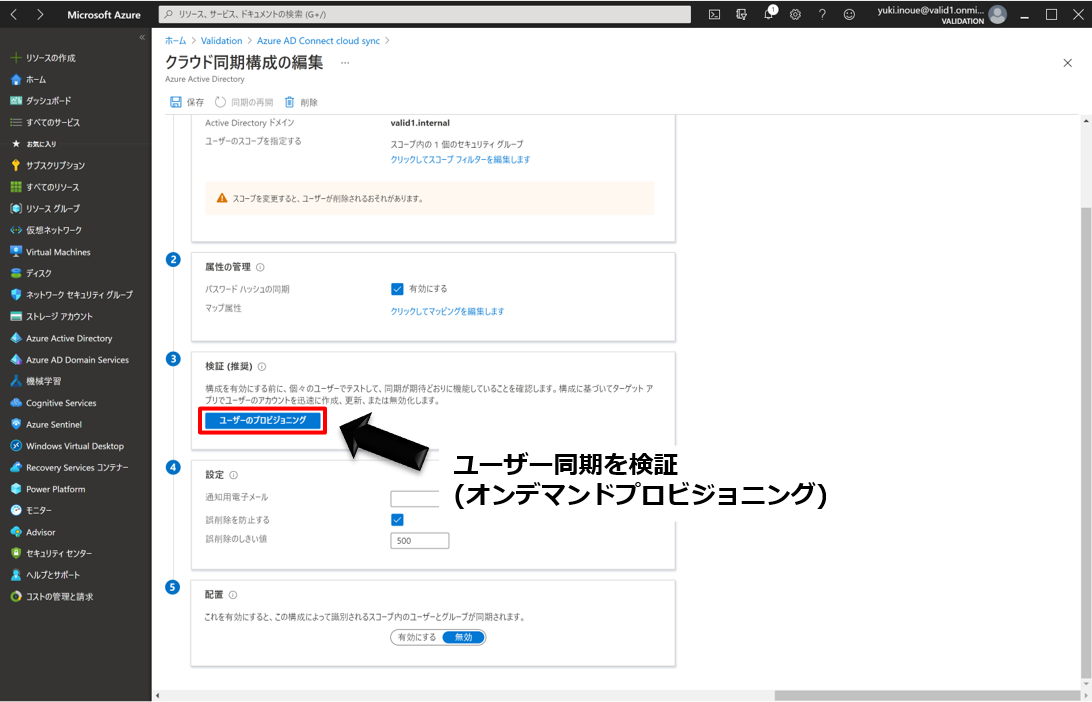Open 機械学習 sidebar icon
The height and width of the screenshot is (702, 1092).
pyautogui.click(x=16, y=381)
